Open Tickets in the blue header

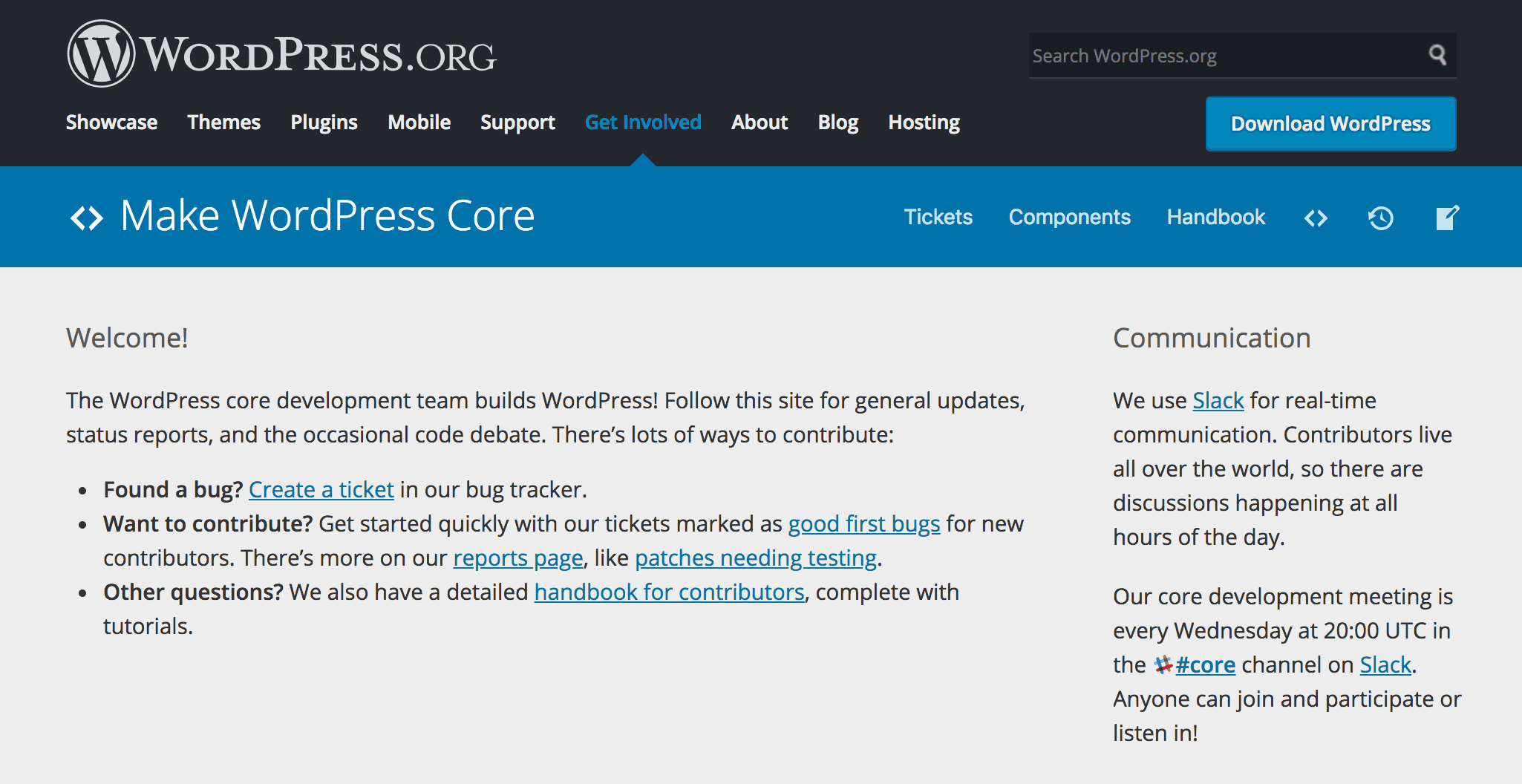tap(938, 217)
